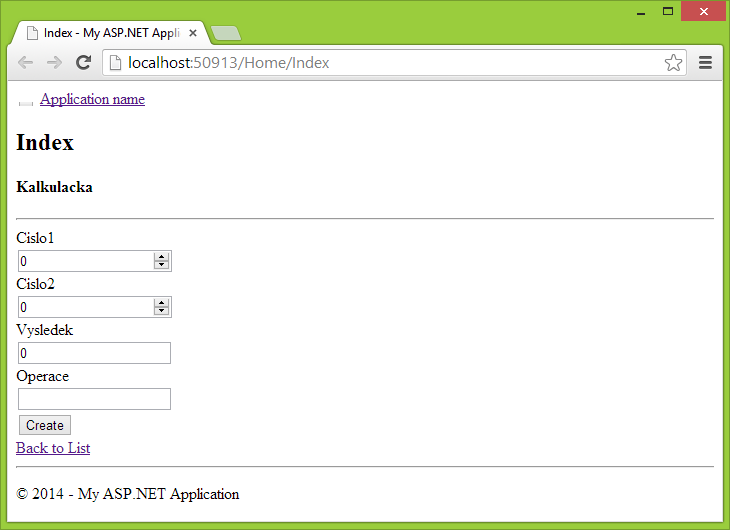Close the Index tab with the x

pos(193,33)
